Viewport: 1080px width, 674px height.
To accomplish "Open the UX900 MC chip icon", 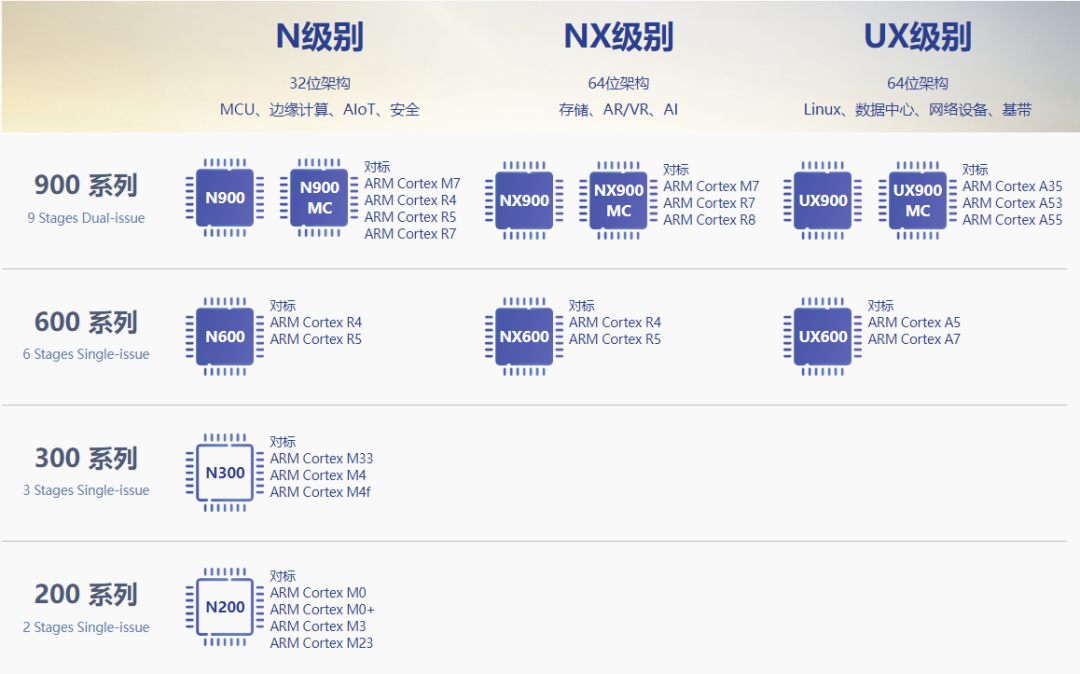I will pyautogui.click(x=917, y=200).
